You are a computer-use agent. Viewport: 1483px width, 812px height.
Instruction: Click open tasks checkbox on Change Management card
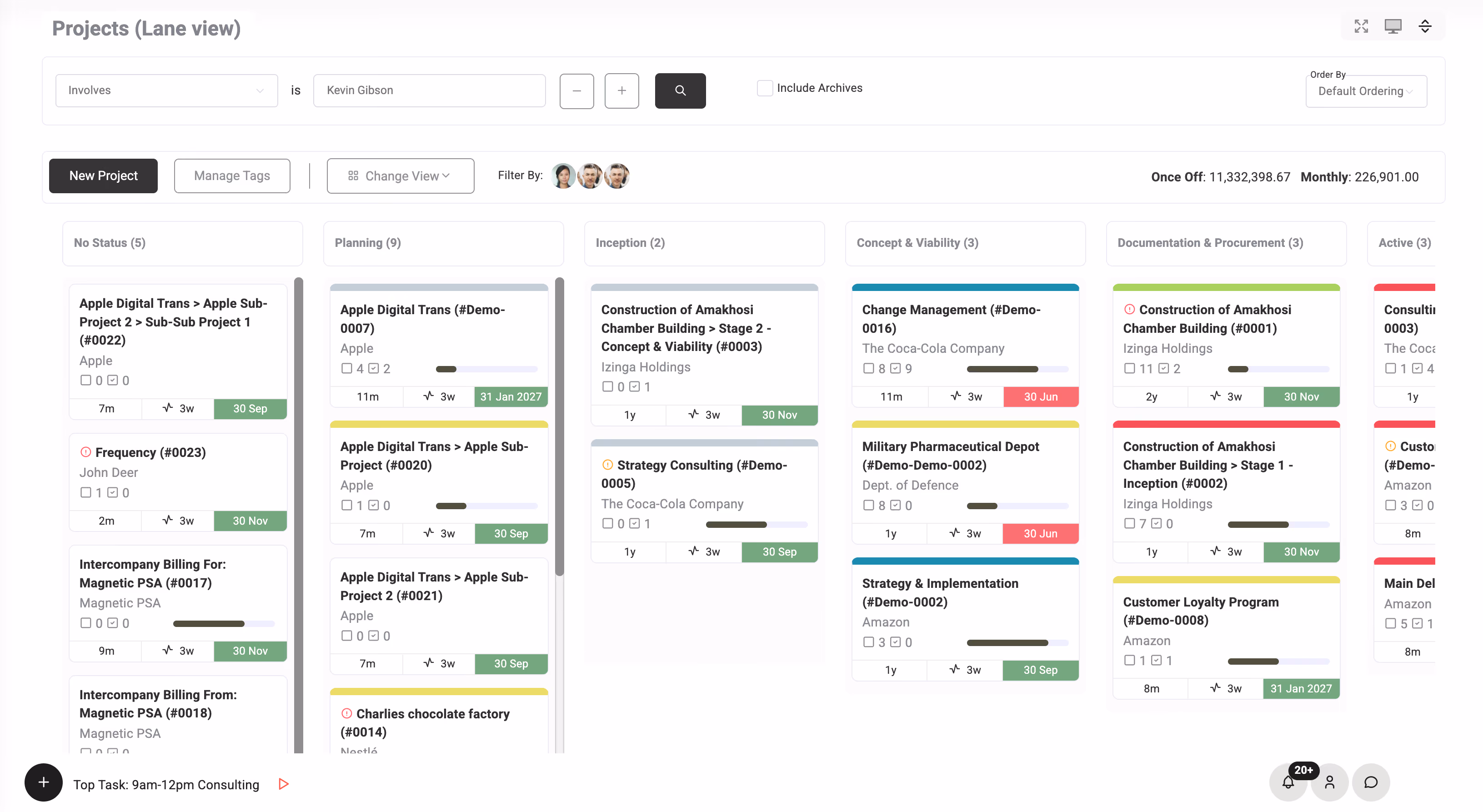pyautogui.click(x=869, y=368)
